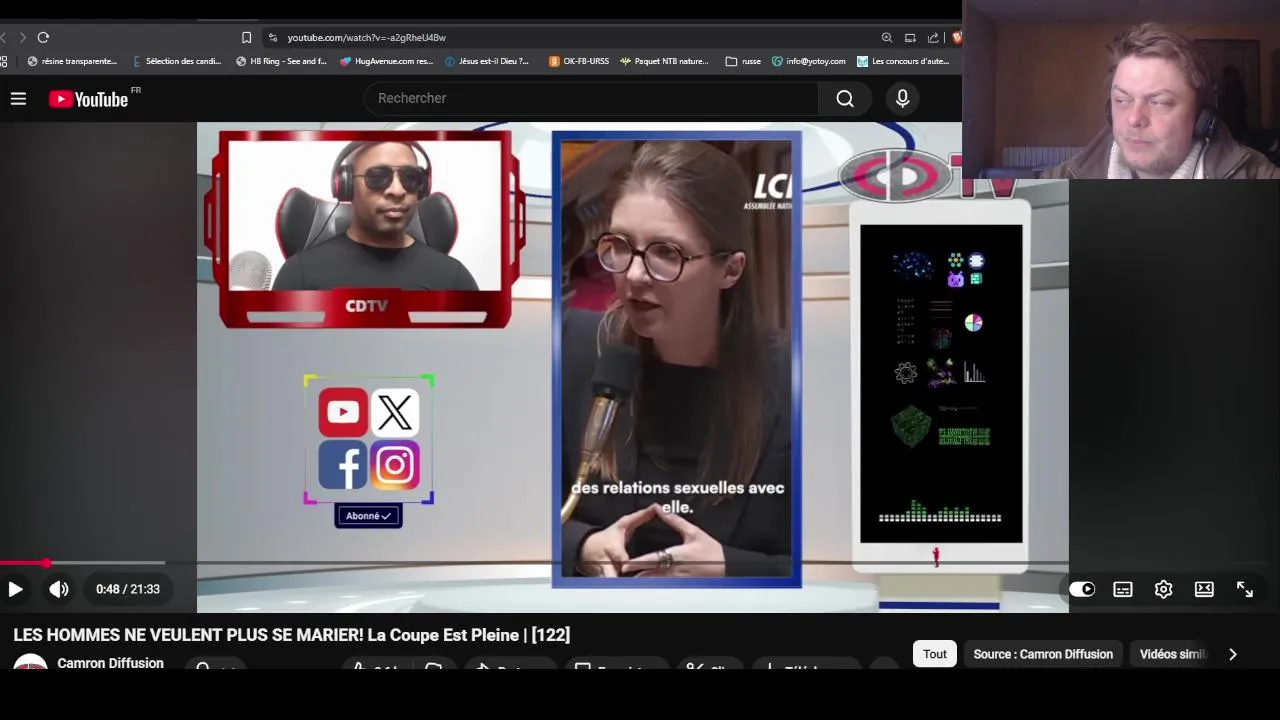The image size is (1280, 720).
Task: Click the Facebook logo in the video overlay
Action: click(x=343, y=464)
